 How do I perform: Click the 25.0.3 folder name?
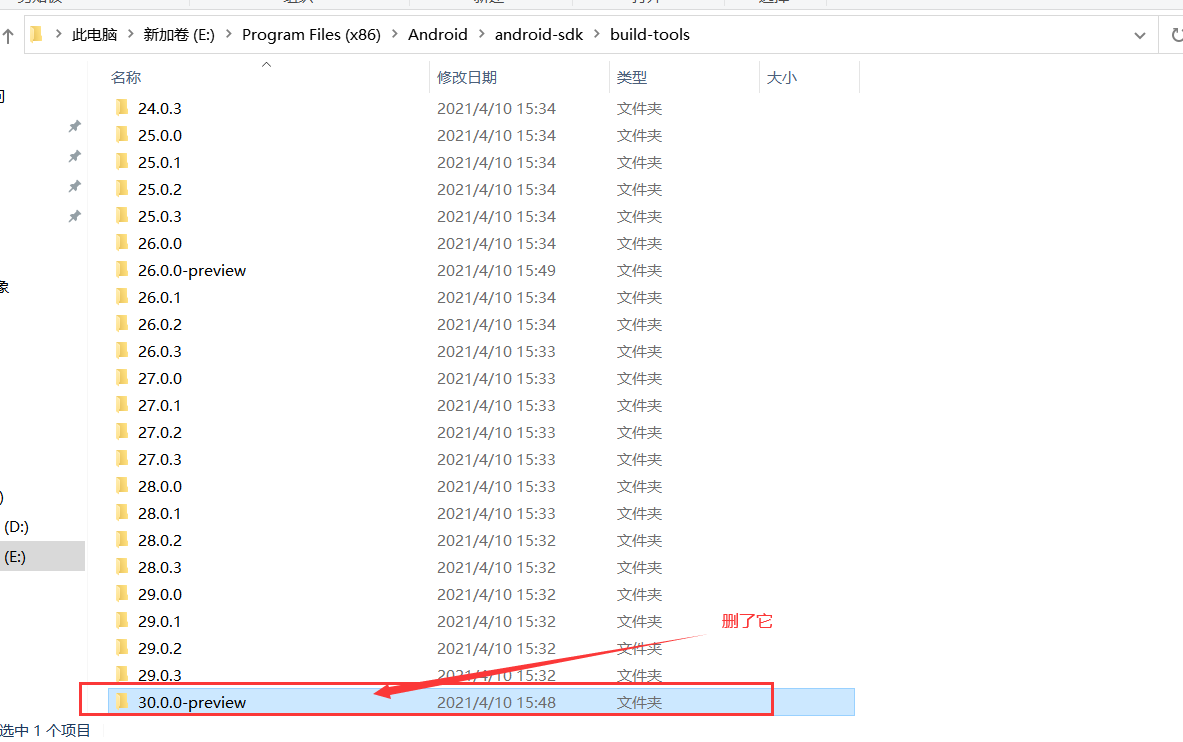pos(160,217)
